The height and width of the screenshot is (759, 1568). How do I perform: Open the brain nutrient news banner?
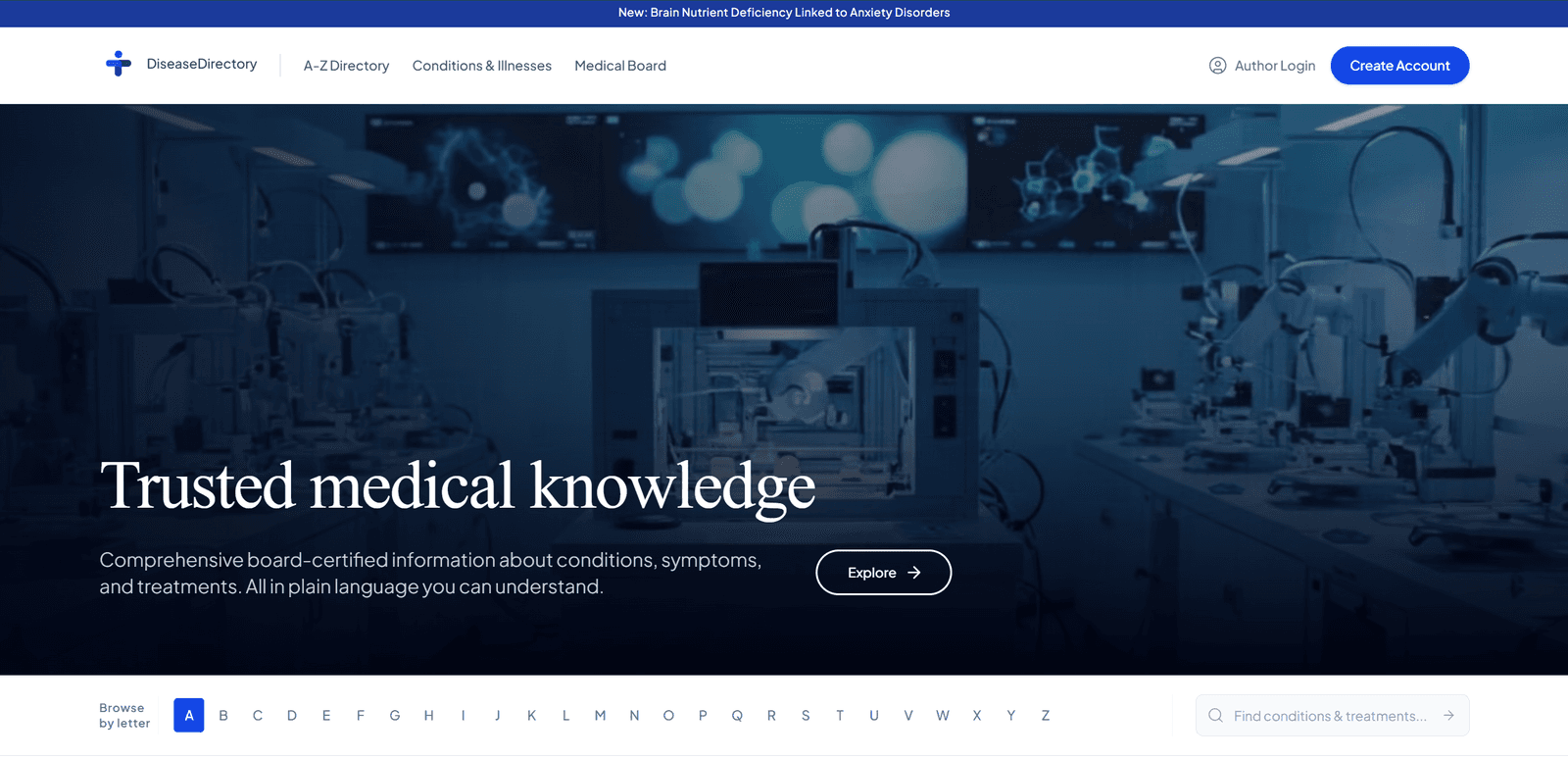784,13
